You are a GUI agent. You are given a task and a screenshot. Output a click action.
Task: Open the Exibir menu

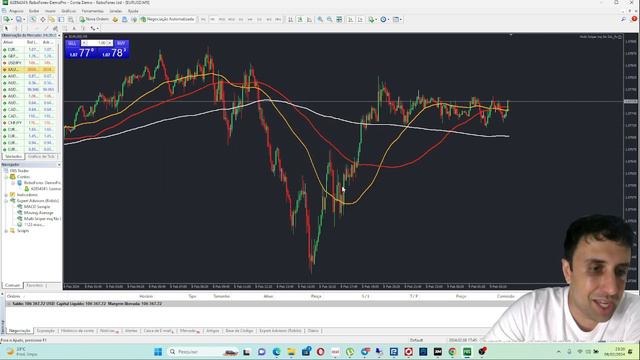point(34,11)
